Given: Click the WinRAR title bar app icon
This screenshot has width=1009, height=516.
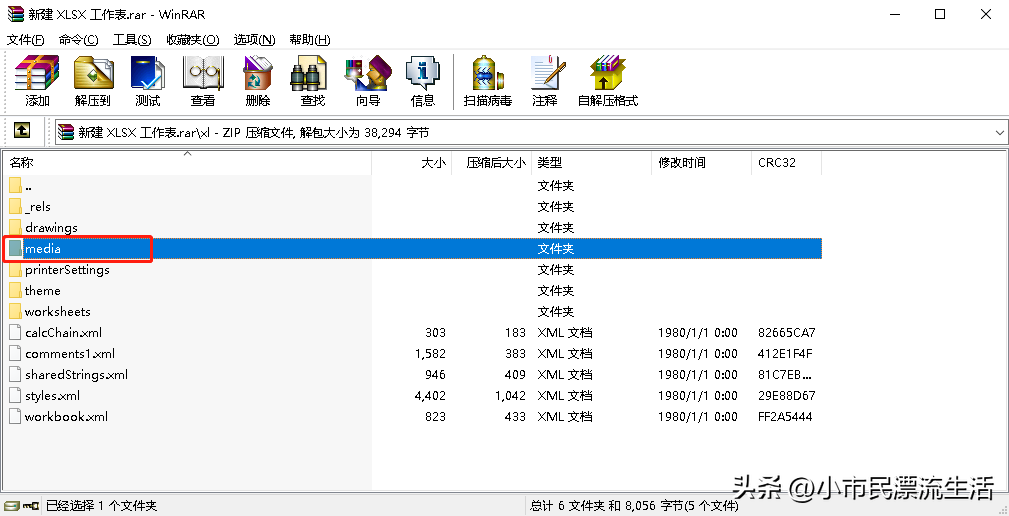Looking at the screenshot, I should coord(15,14).
